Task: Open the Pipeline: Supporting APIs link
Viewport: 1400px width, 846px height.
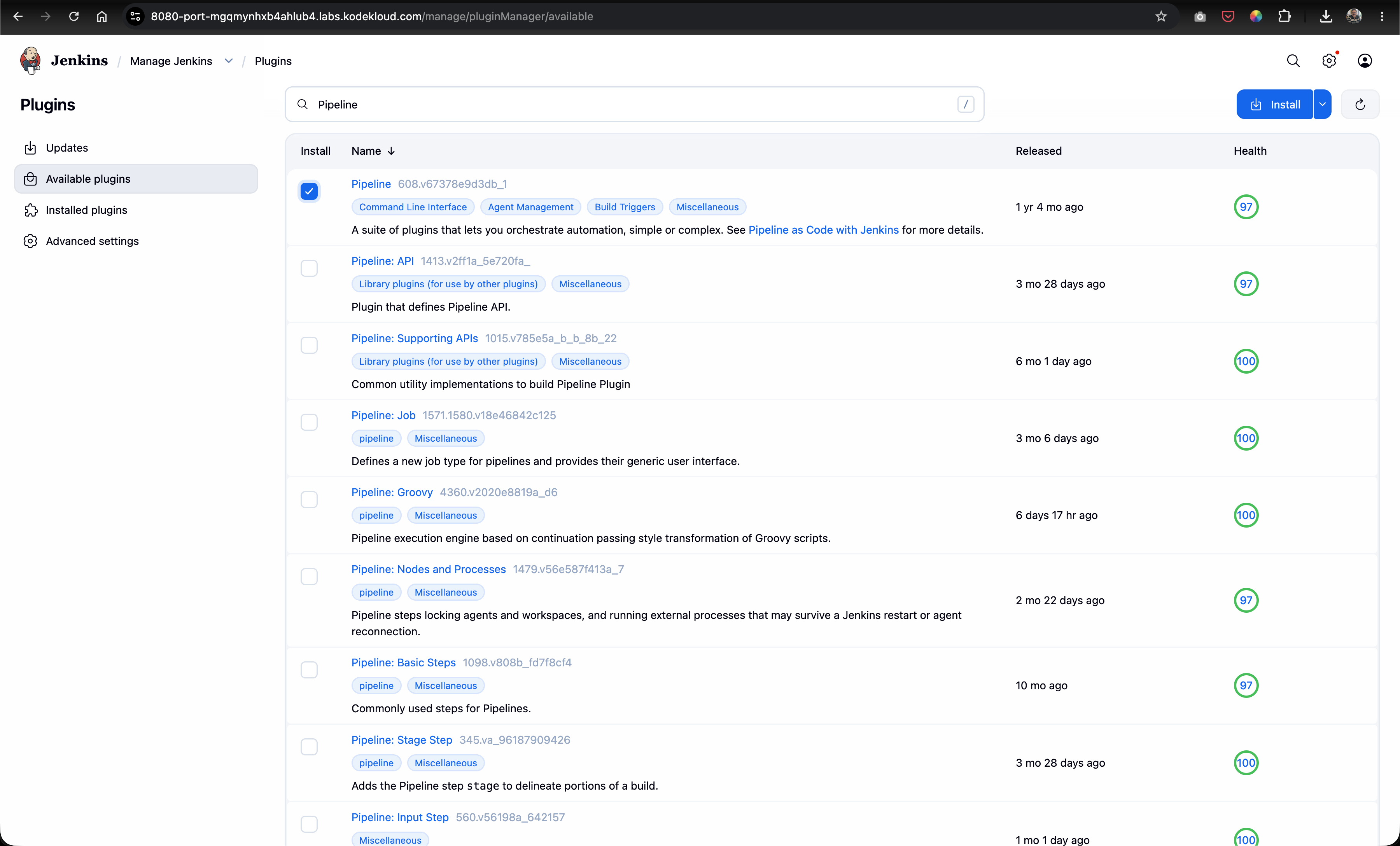Action: (x=415, y=338)
